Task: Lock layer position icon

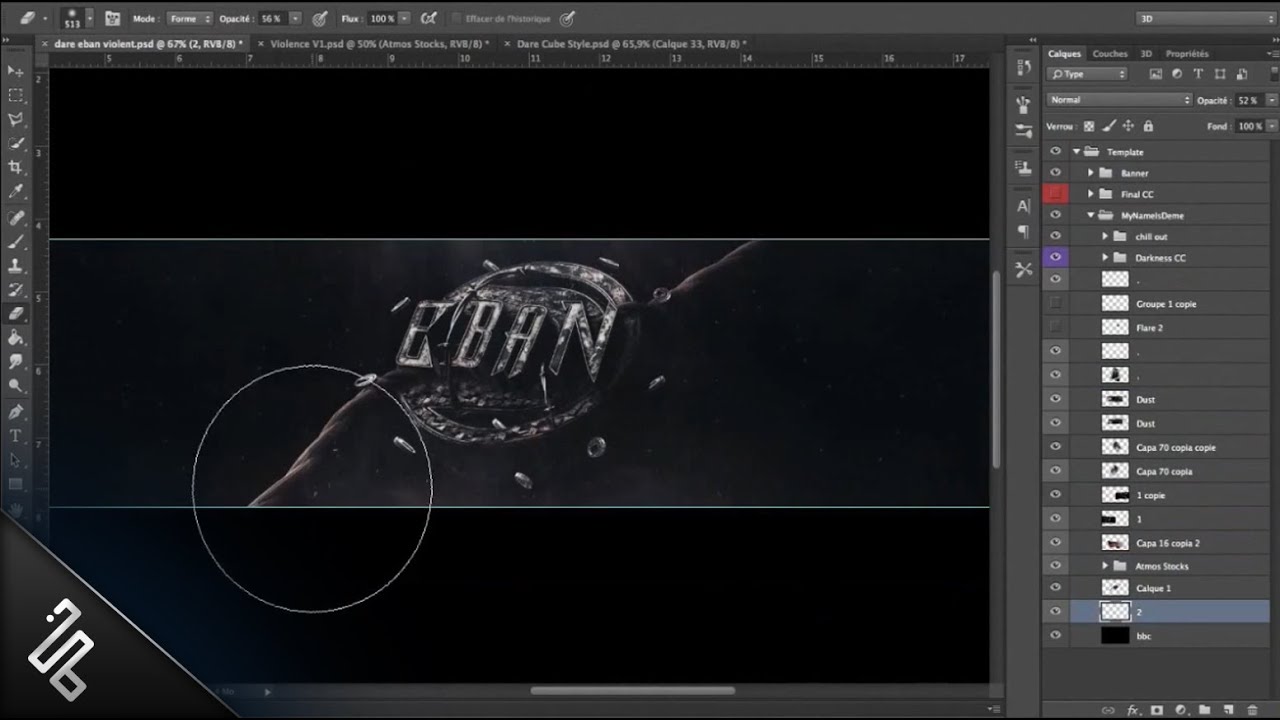Action: tap(1128, 127)
